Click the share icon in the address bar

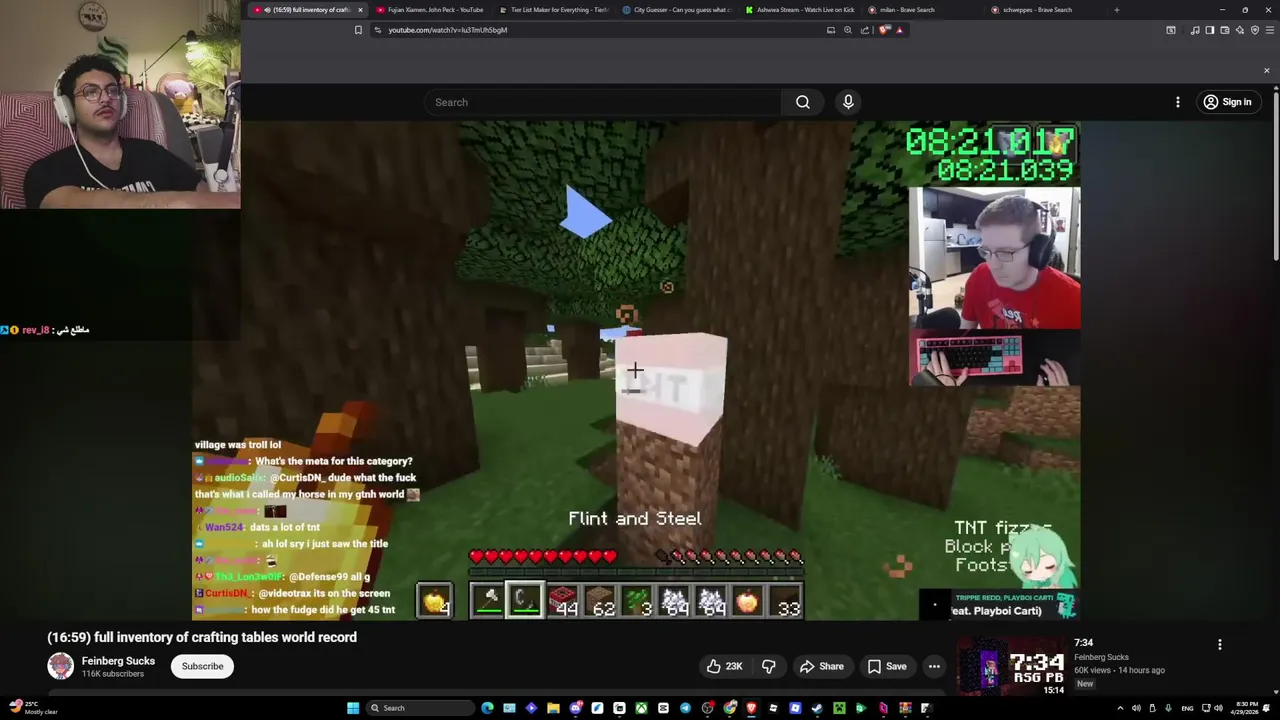pos(865,30)
